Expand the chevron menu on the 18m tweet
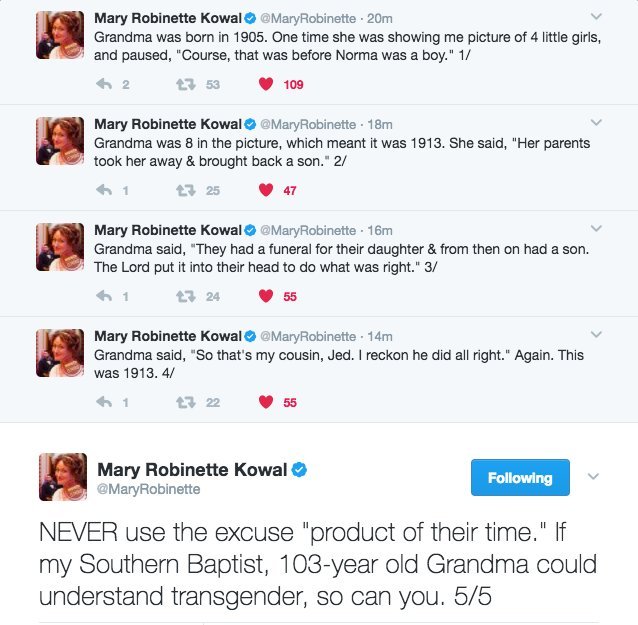The width and height of the screenshot is (638, 625). 596,124
